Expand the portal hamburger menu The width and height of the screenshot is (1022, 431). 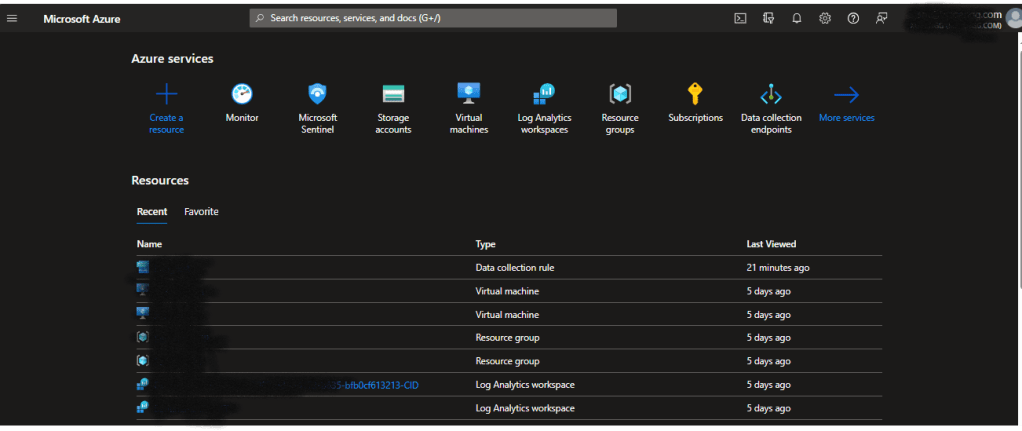pyautogui.click(x=12, y=18)
